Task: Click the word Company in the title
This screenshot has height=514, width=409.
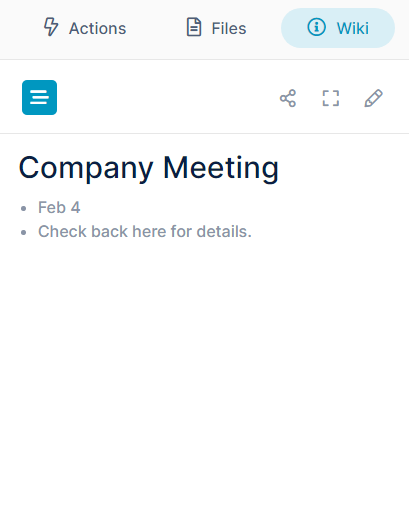Action: (x=86, y=168)
